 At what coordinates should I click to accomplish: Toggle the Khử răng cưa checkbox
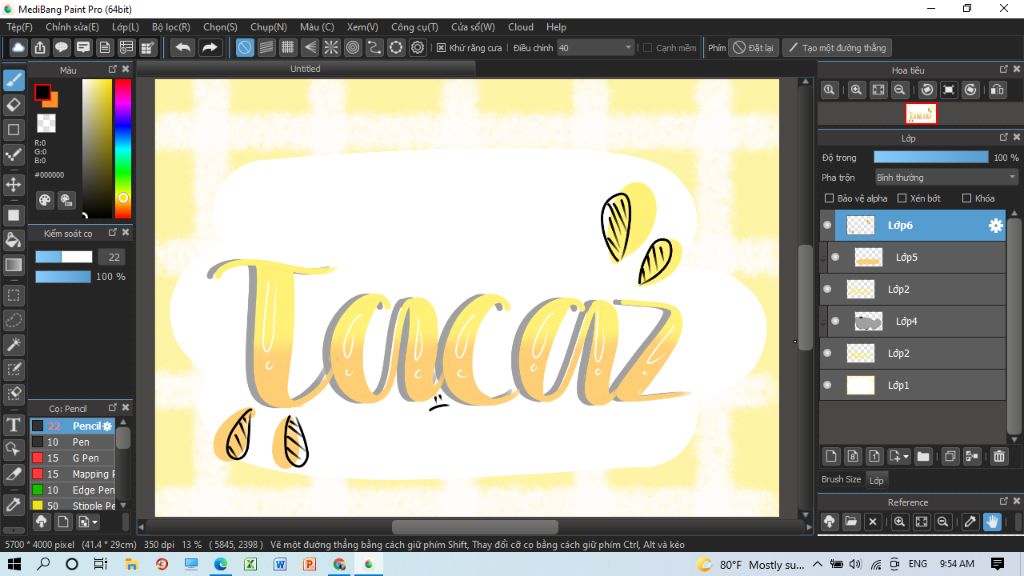point(441,48)
